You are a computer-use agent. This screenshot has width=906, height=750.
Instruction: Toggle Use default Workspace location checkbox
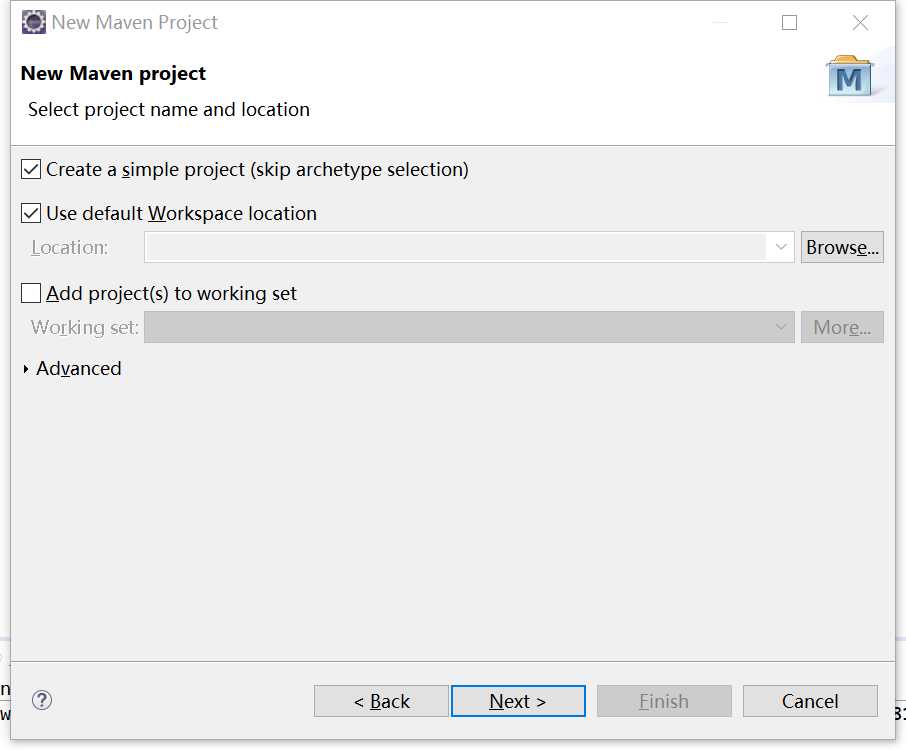point(31,213)
